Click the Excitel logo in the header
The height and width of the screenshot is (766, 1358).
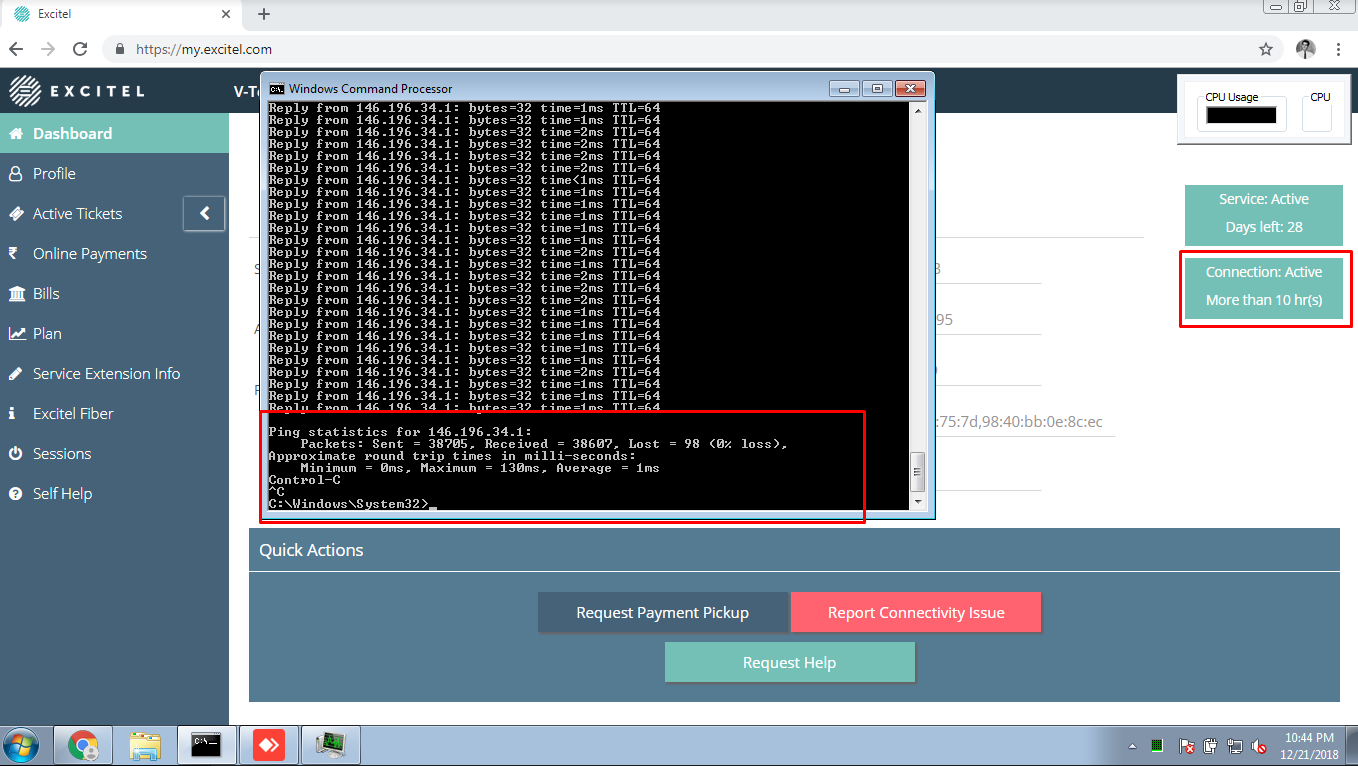(x=76, y=91)
